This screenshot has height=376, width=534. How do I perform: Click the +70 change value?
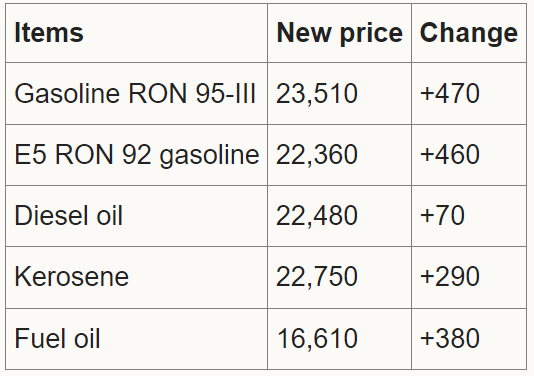click(442, 216)
